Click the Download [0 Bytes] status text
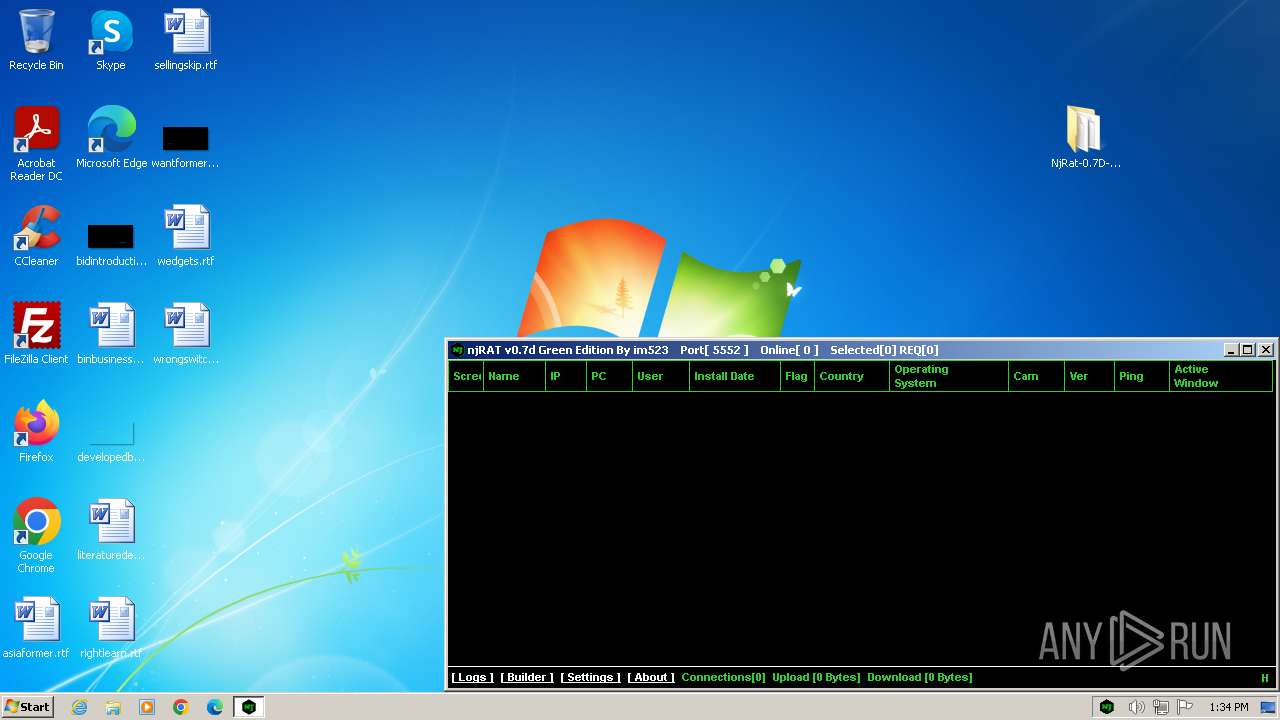Screen dimensions: 1280x720 pos(920,677)
